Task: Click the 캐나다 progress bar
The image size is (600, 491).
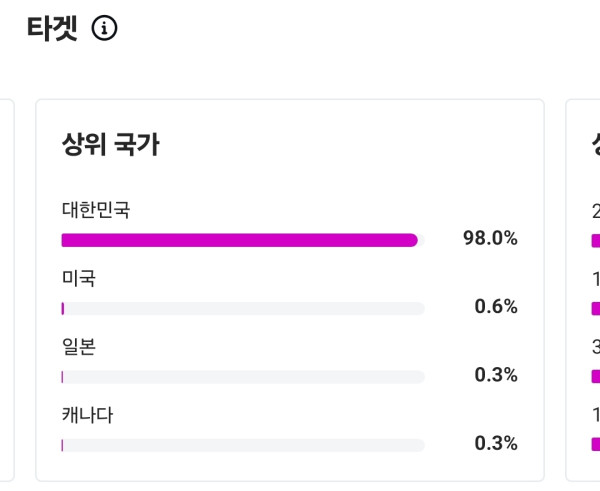Action: click(x=242, y=445)
